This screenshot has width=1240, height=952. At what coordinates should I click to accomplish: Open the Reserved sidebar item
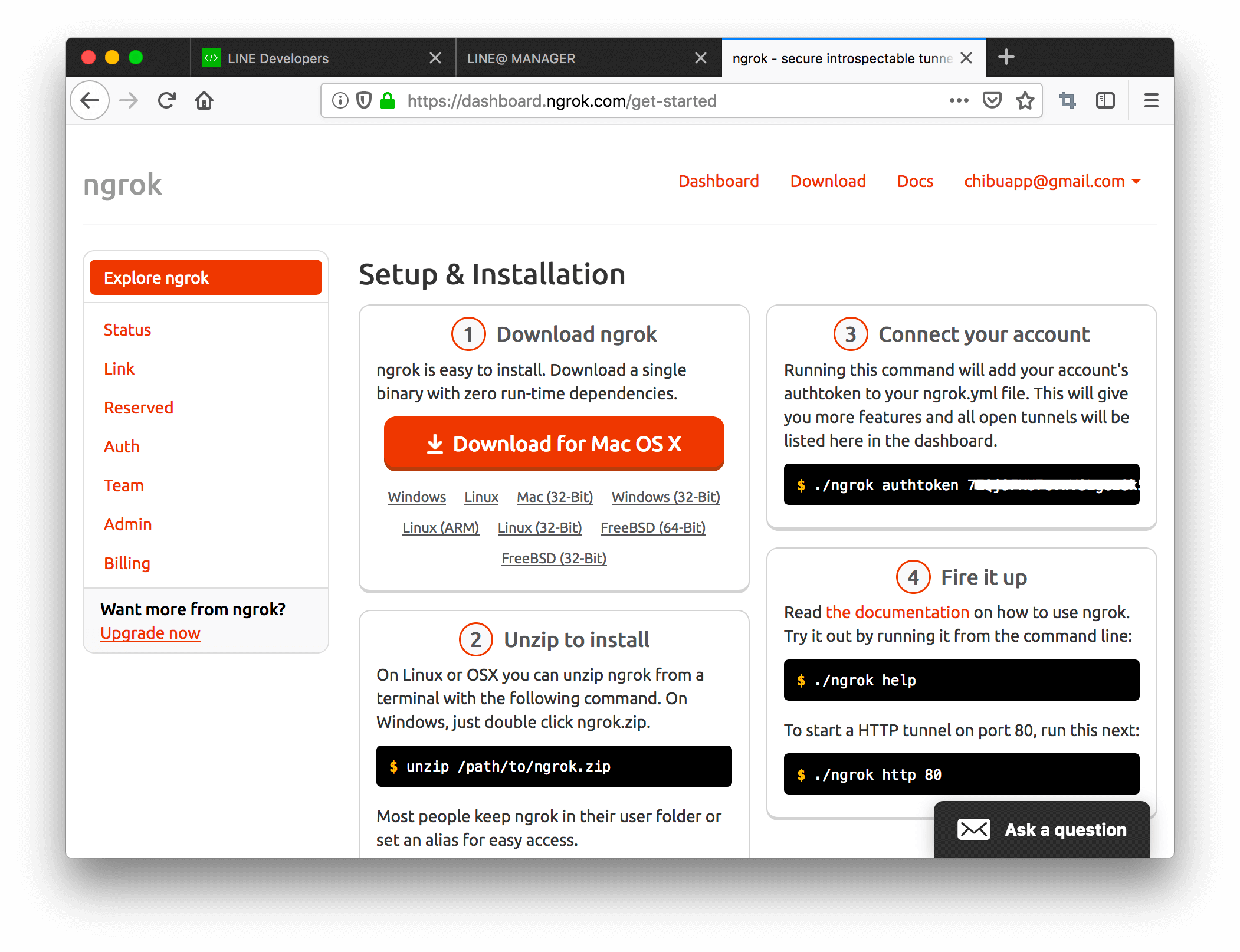139,408
